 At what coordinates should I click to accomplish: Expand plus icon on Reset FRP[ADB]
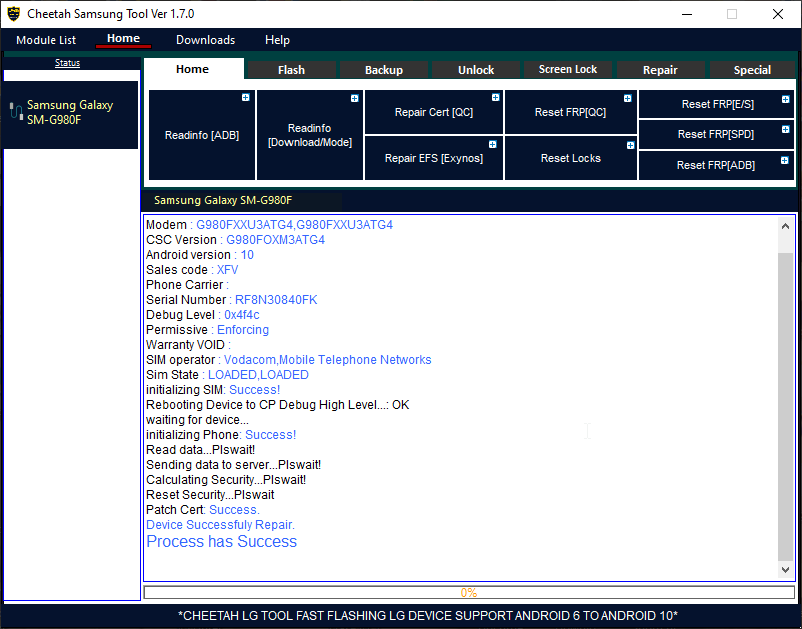click(x=785, y=161)
